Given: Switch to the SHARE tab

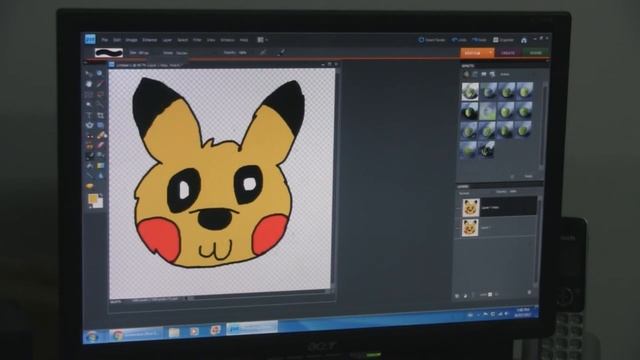Looking at the screenshot, I should (536, 53).
